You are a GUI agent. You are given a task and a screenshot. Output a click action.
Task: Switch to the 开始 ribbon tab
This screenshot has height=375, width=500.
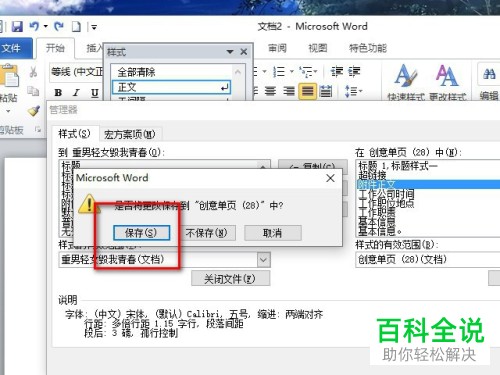55,48
